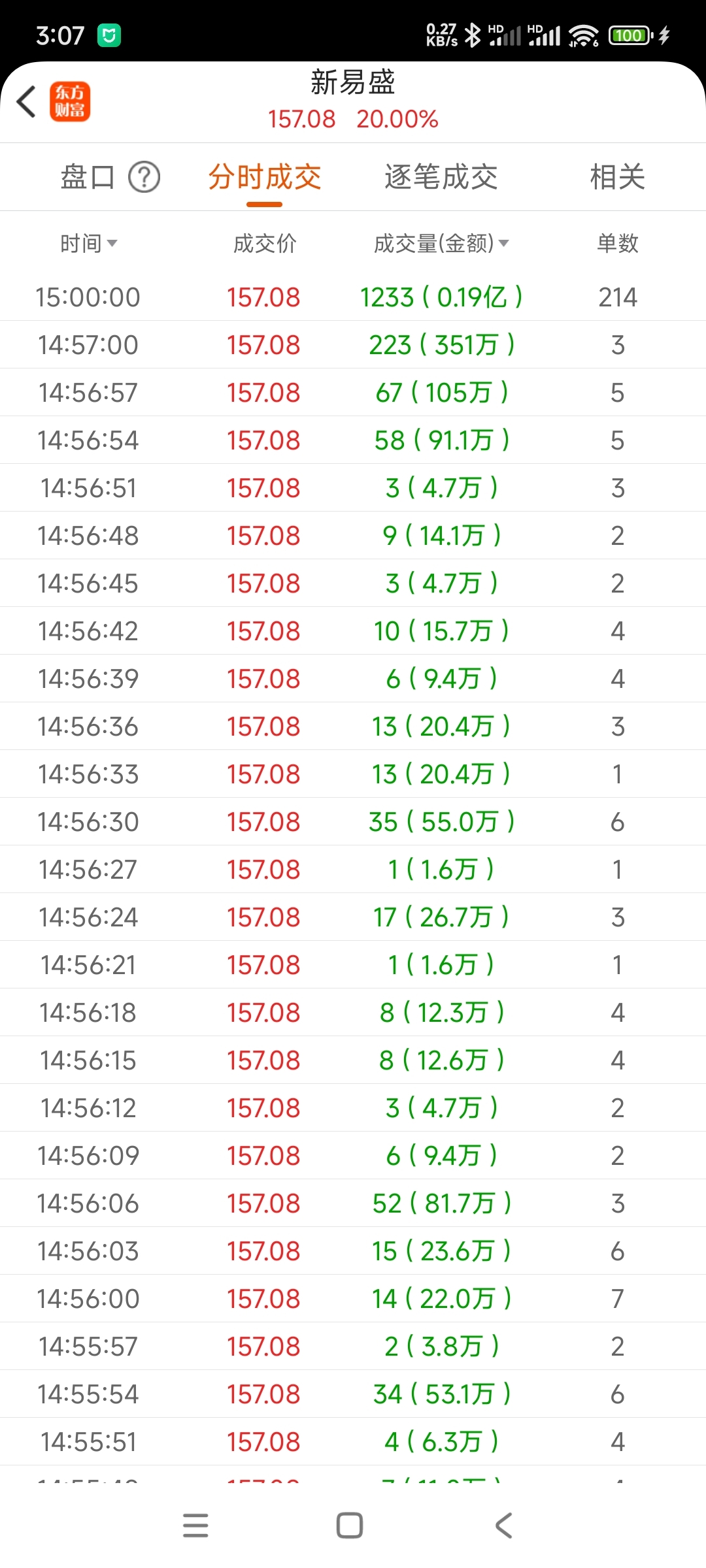Open the 逐笔成交 tab
706x1568 pixels.
tap(441, 177)
